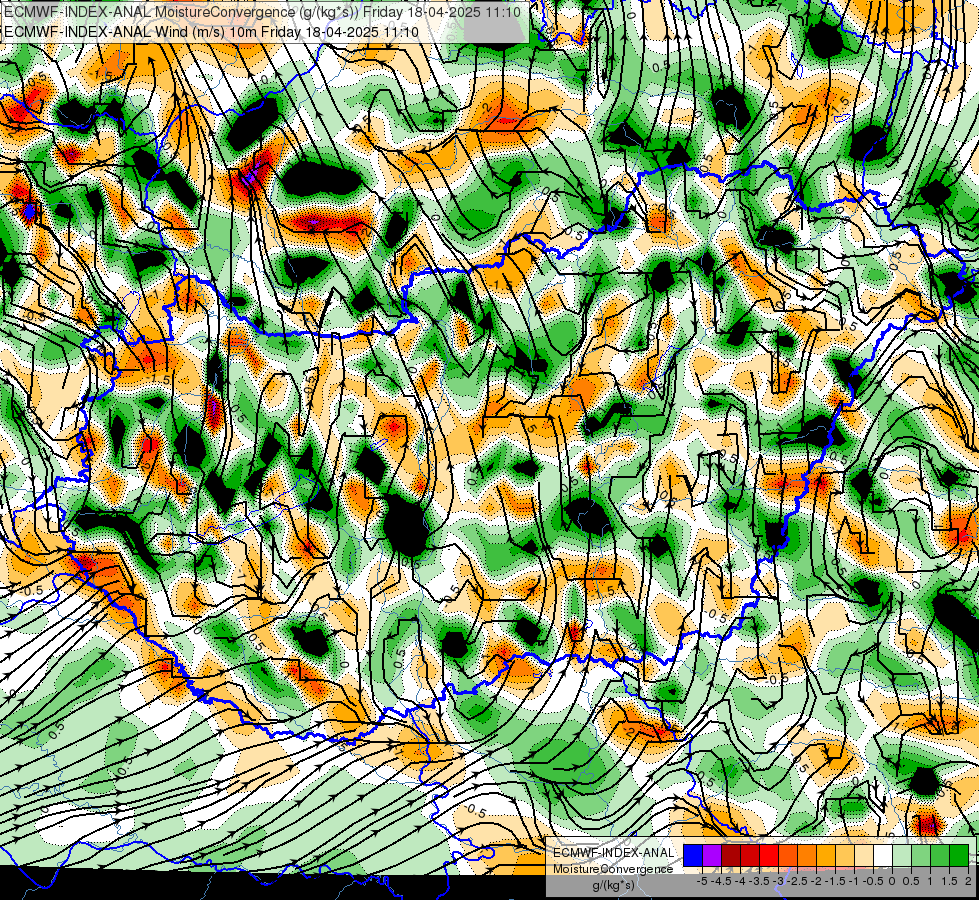Click the MoistureConvergence title line at the top
979x900 pixels.
tap(263, 11)
